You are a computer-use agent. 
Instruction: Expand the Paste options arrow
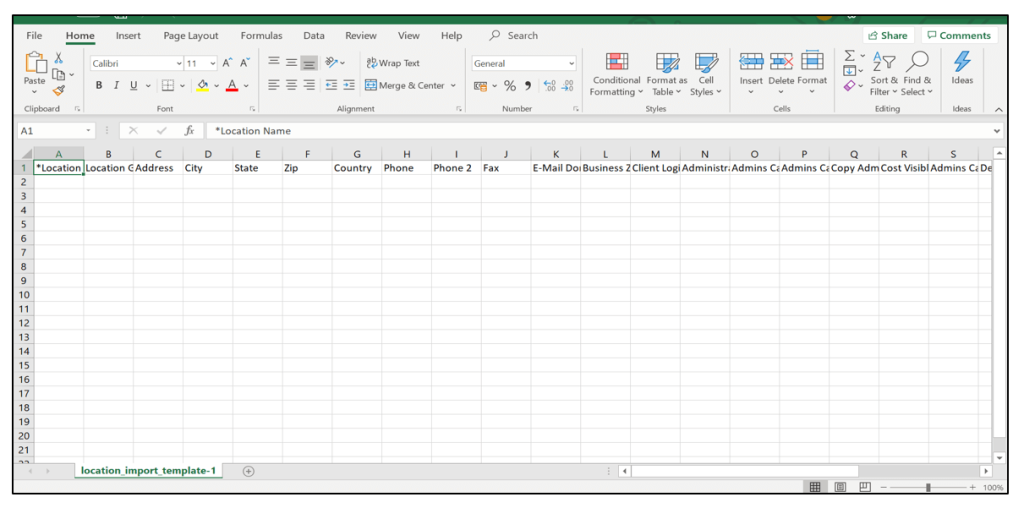point(35,91)
